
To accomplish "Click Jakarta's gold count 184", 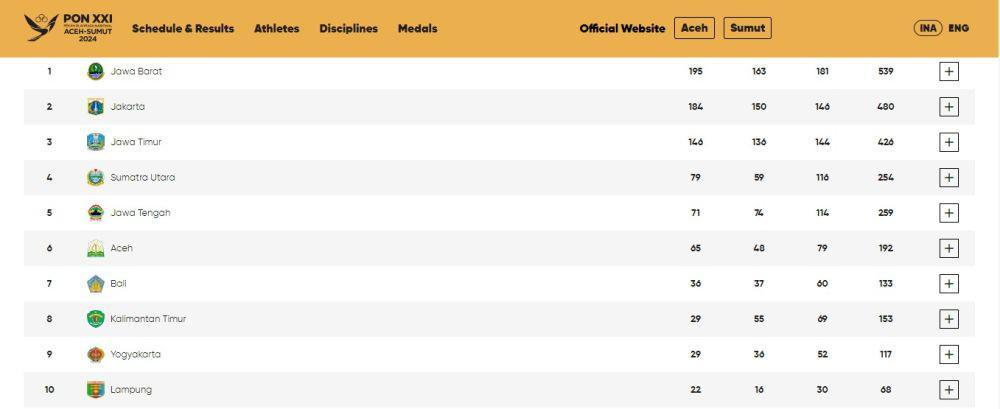I will [695, 107].
